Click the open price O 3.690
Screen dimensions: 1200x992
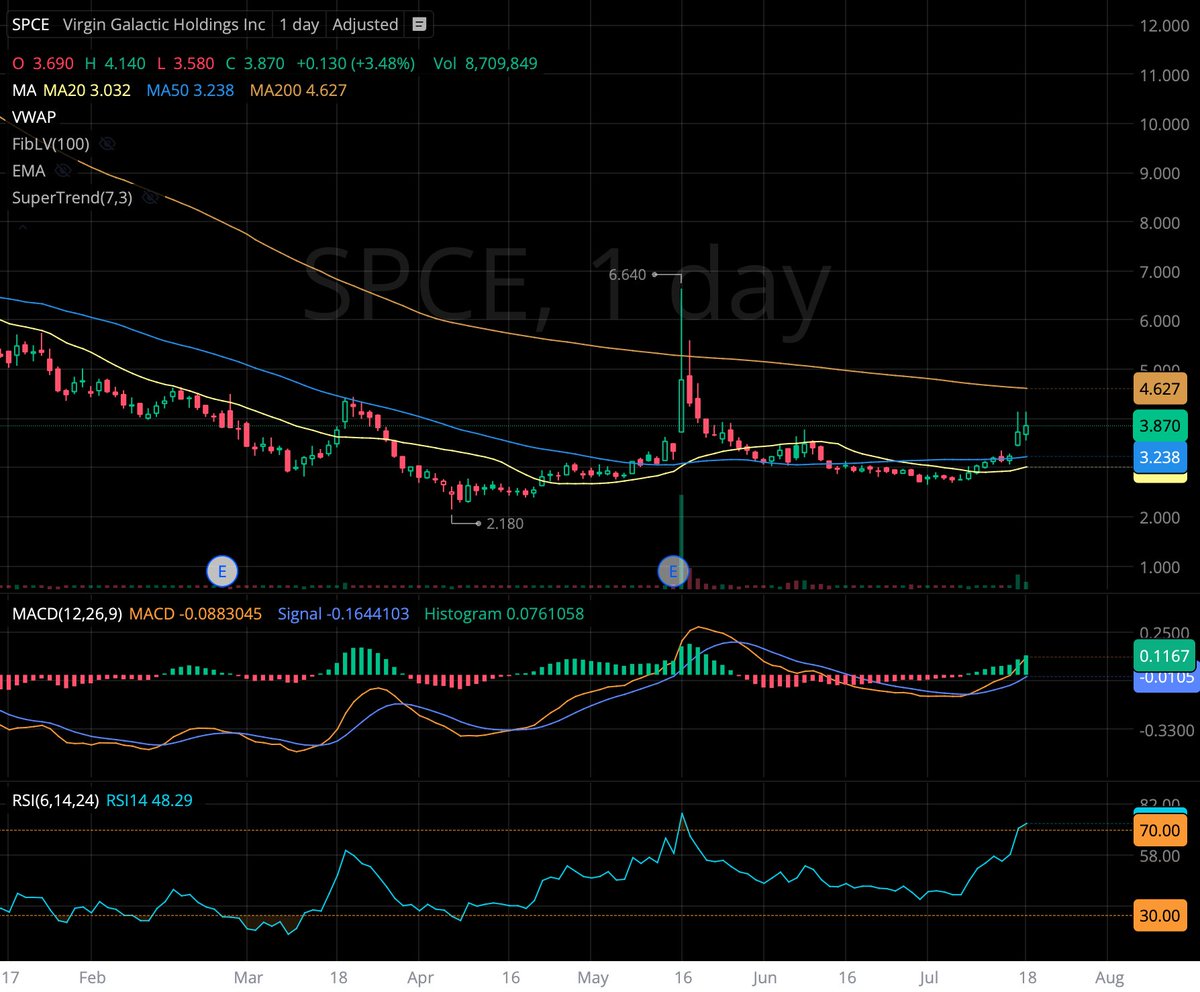point(45,63)
